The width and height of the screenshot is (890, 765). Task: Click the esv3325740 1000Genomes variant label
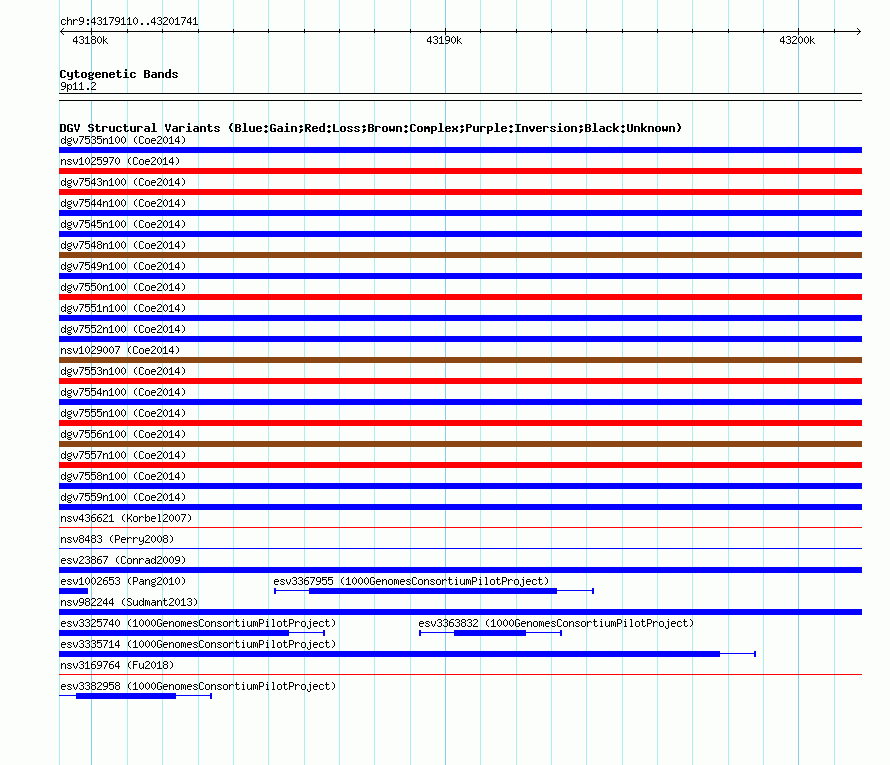[198, 623]
